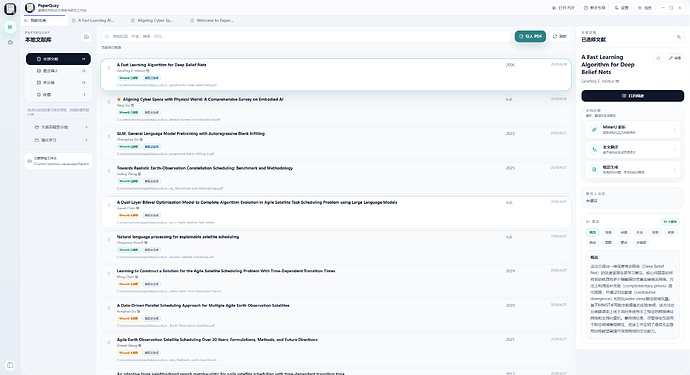Viewport: 690px width, 375px height.
Task: Switch to the library tab before paper tabs
Action: pos(44,20)
